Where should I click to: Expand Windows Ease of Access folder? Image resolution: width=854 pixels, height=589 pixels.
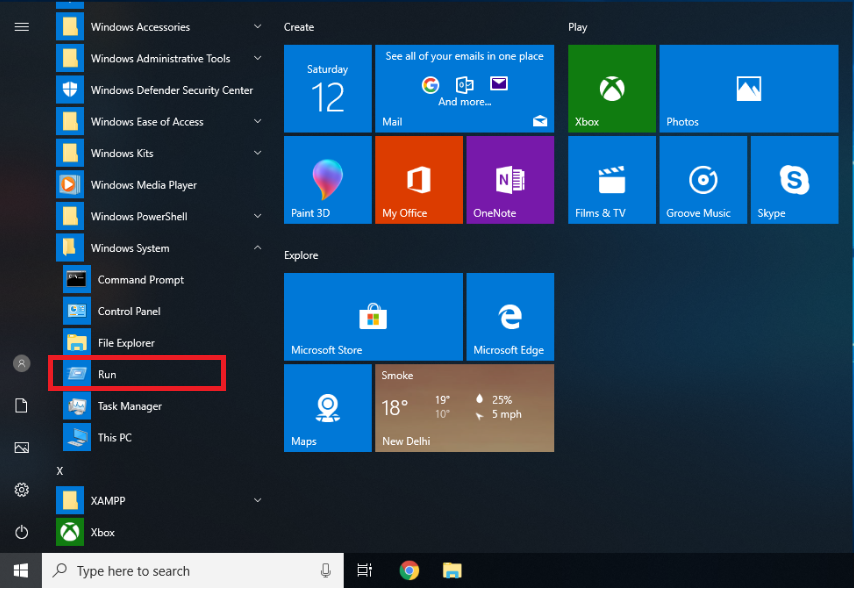[x=159, y=122]
